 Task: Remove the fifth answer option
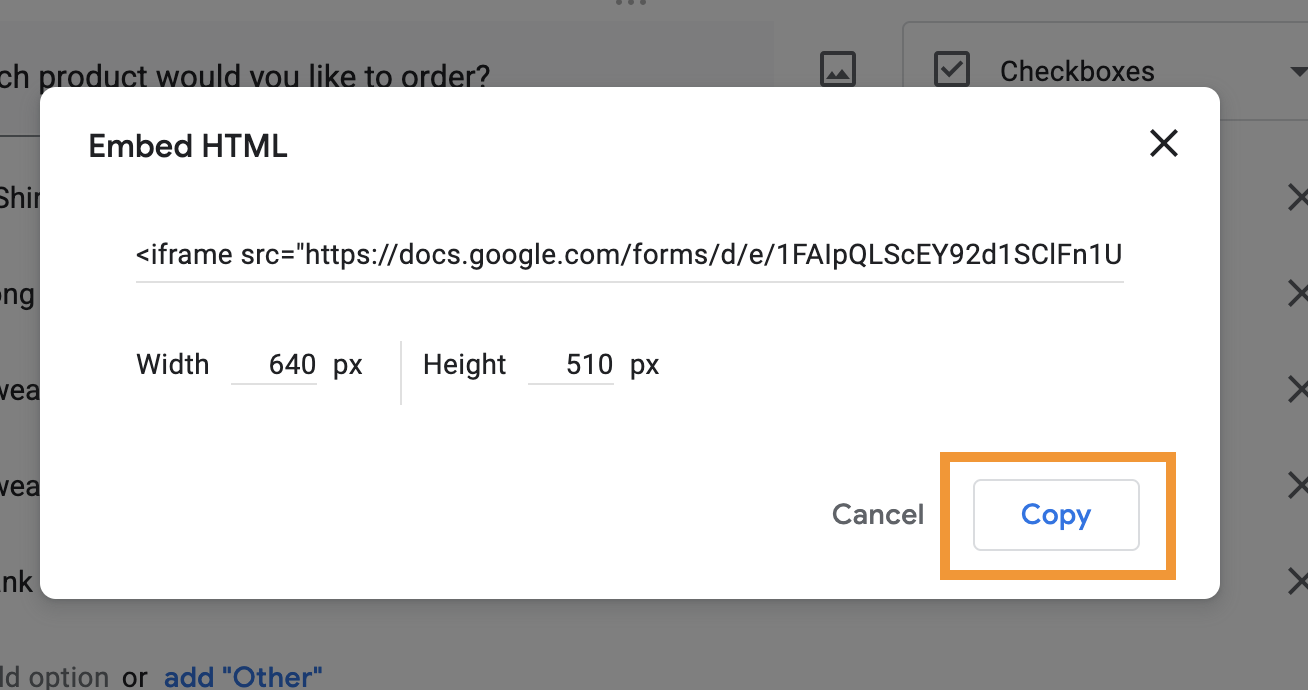(x=1297, y=582)
